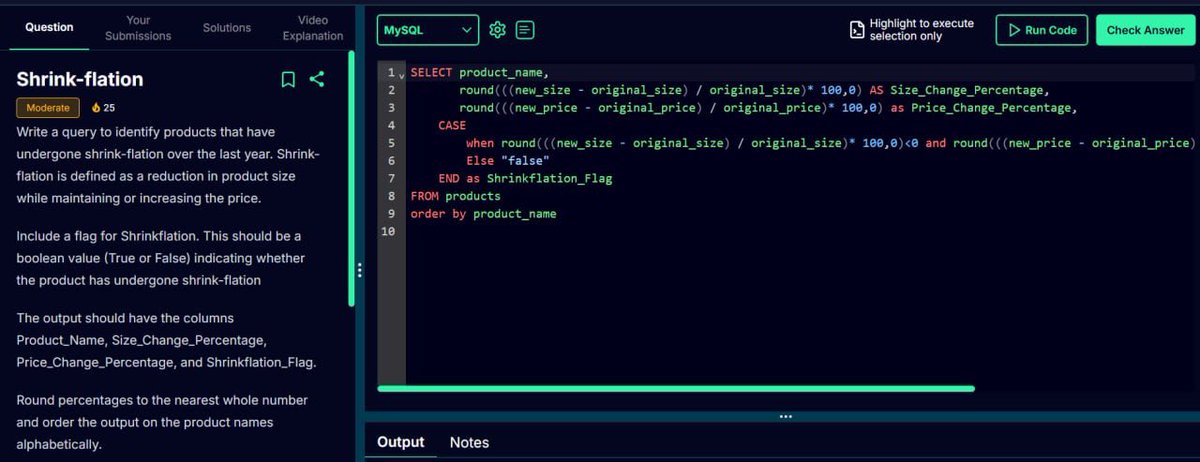Click 'Highlight to execute selection only' text
The image size is (1200, 462).
click(x=921, y=30)
